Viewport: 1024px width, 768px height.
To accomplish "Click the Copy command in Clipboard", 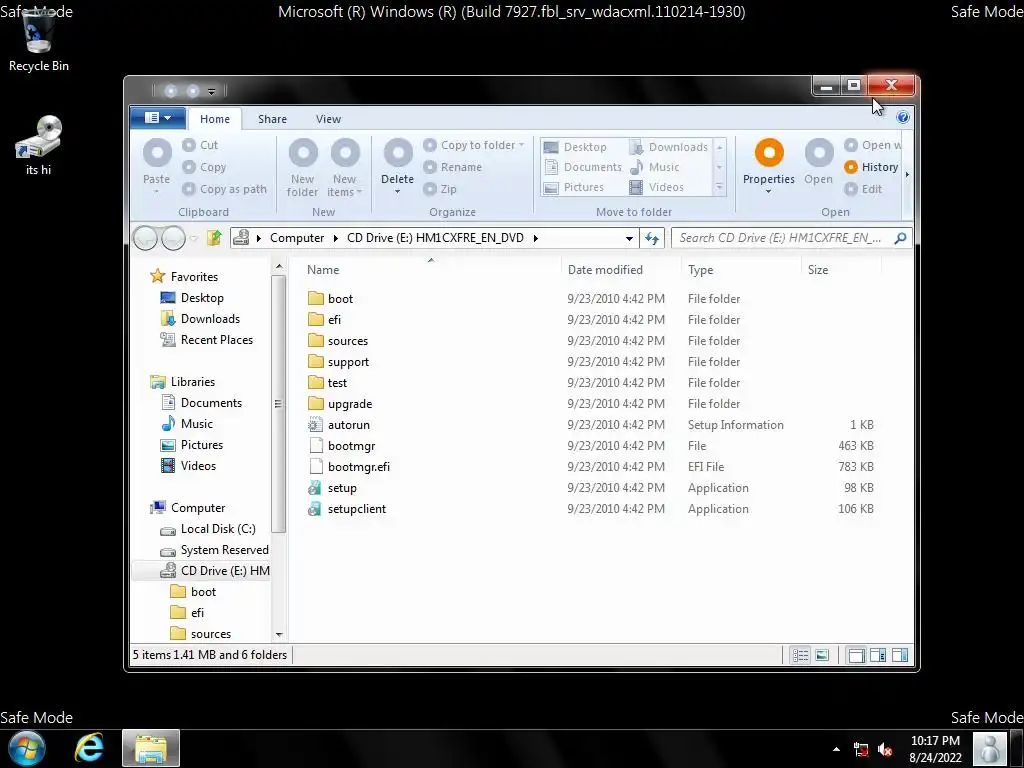I will click(204, 167).
